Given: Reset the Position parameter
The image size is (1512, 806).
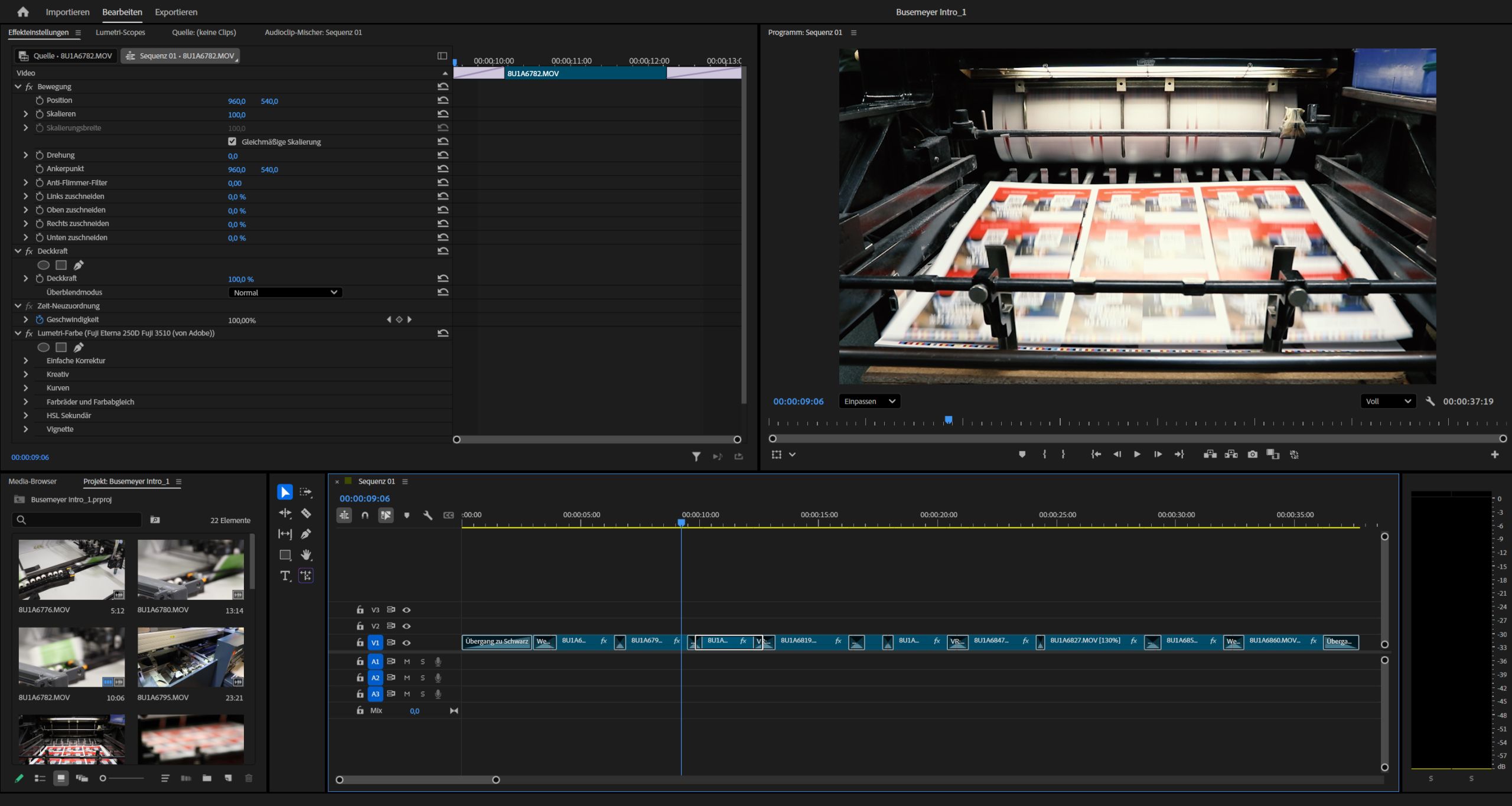Looking at the screenshot, I should [x=443, y=100].
